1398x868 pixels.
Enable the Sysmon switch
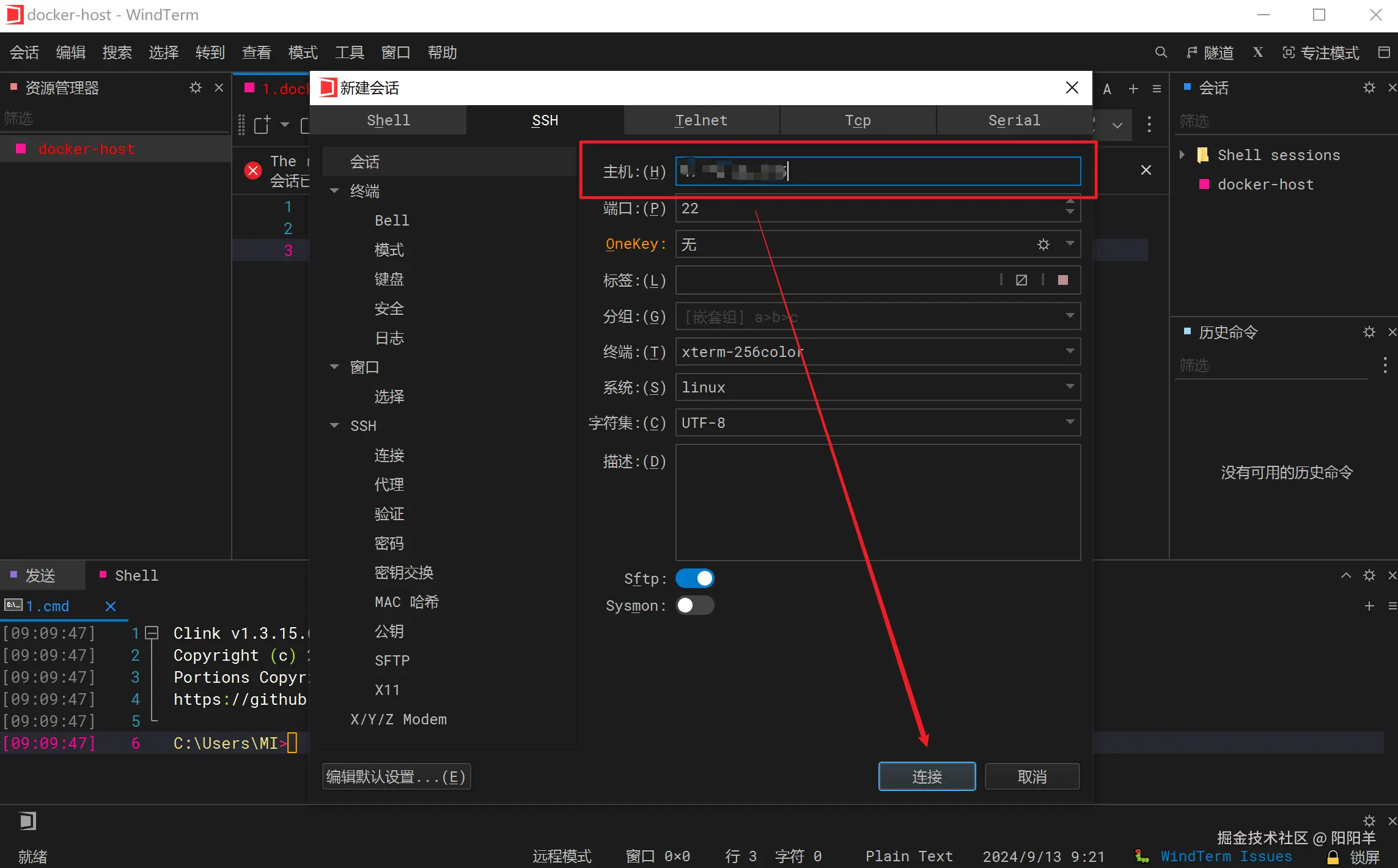pyautogui.click(x=695, y=605)
